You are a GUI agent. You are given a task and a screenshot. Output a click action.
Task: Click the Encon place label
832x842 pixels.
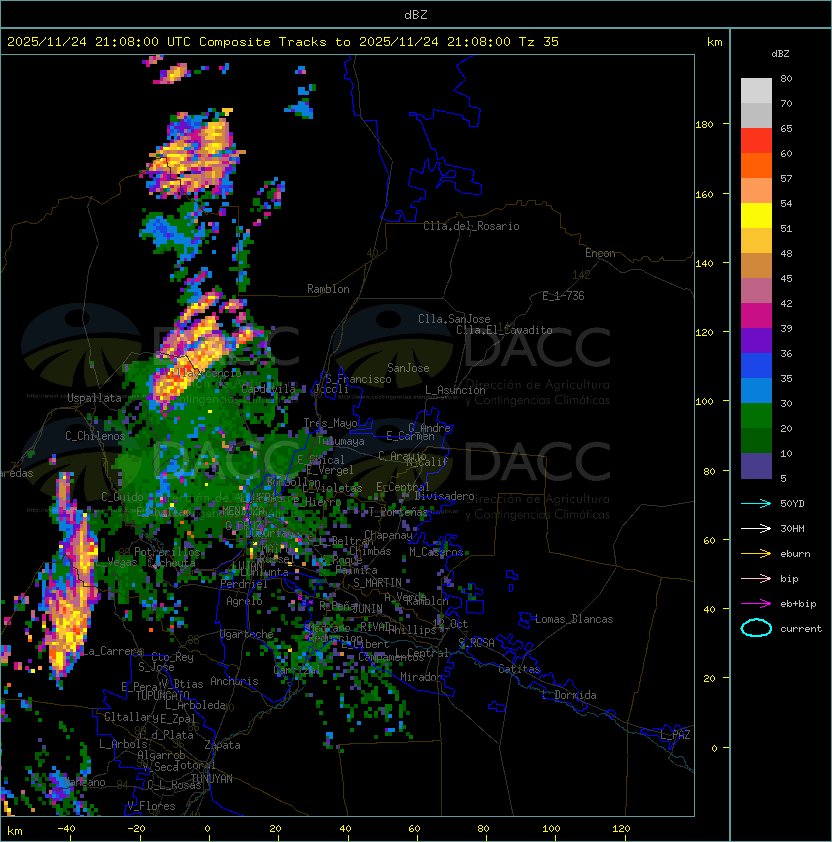pyautogui.click(x=600, y=253)
